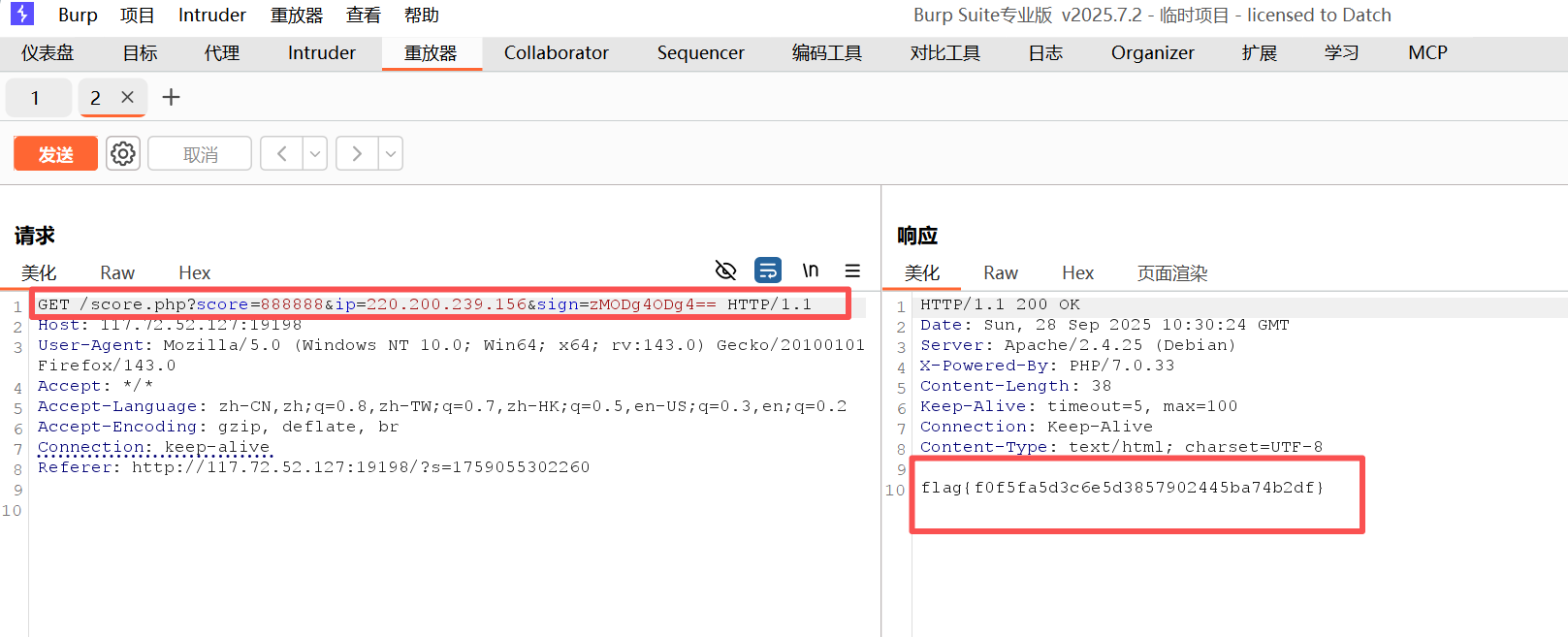The height and width of the screenshot is (637, 1568).
Task: Select response 美化 view tab
Action: pos(921,272)
